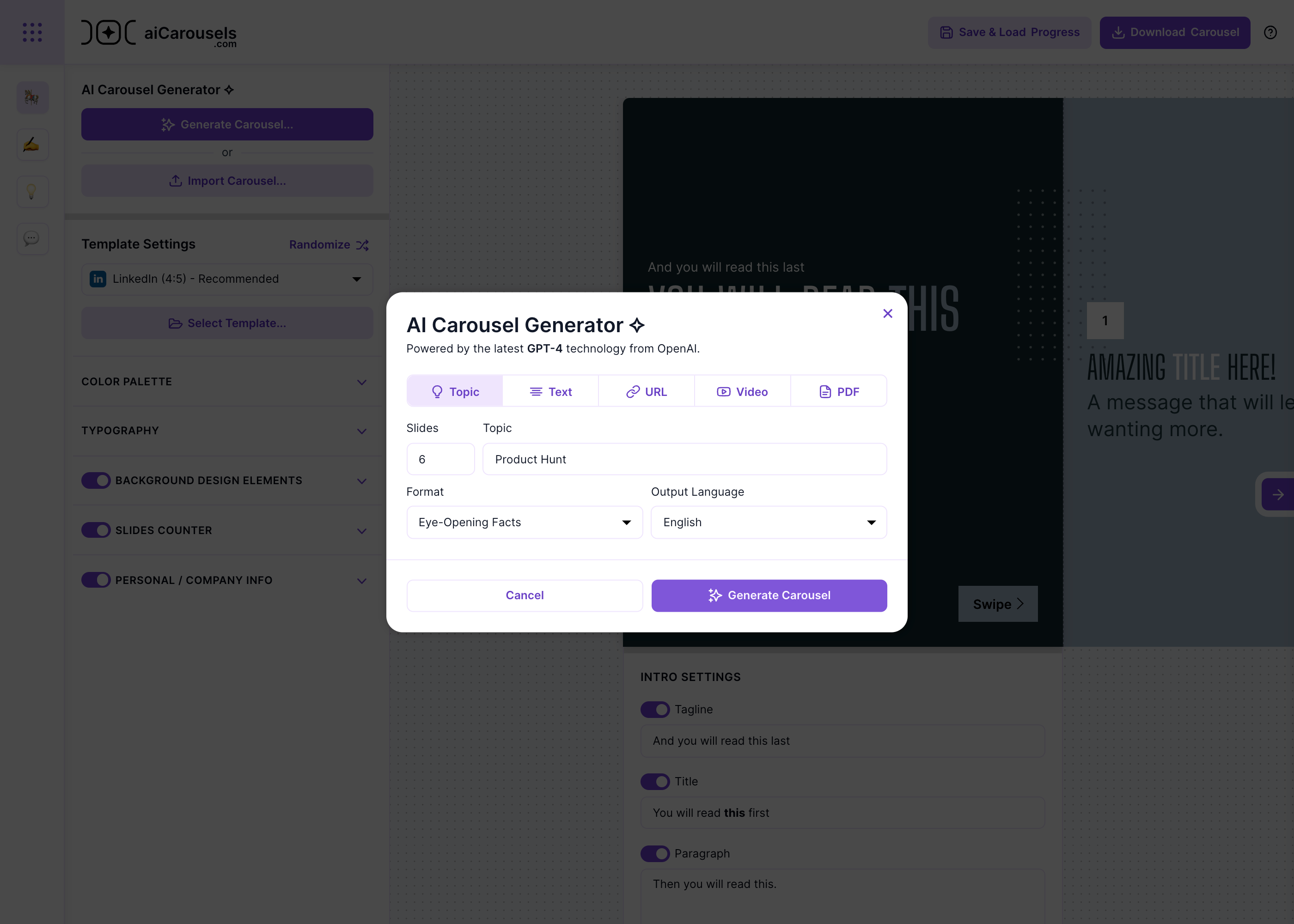Viewport: 1294px width, 924px height.
Task: Close the AI Carousel Generator dialog
Action: tap(887, 314)
